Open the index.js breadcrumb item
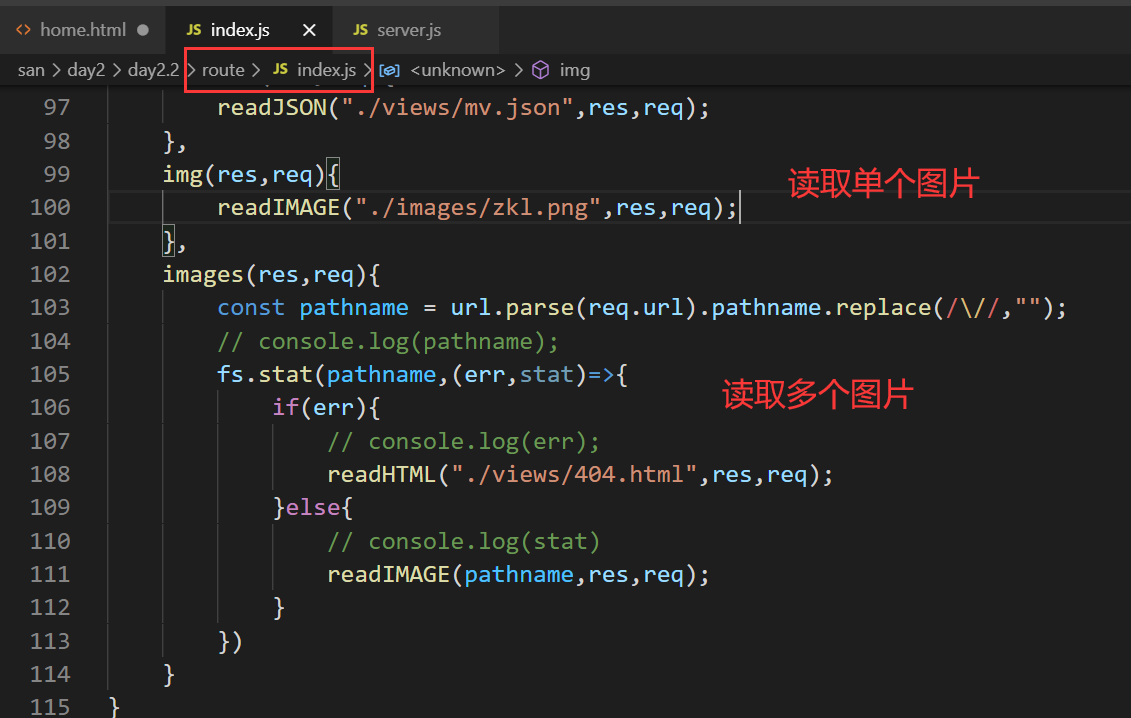The image size is (1131, 718). 326,70
